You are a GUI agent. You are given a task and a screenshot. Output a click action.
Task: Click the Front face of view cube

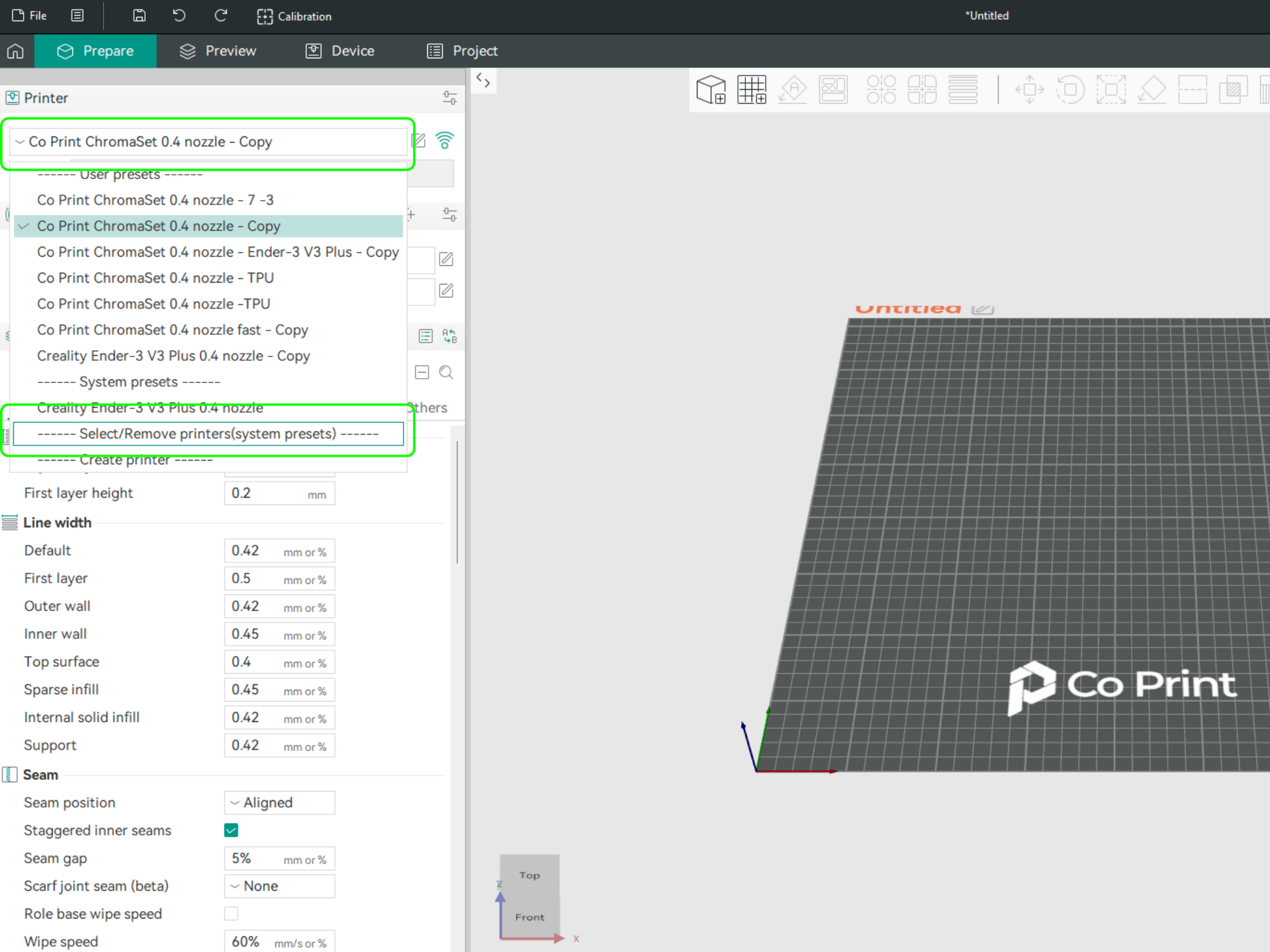(530, 917)
